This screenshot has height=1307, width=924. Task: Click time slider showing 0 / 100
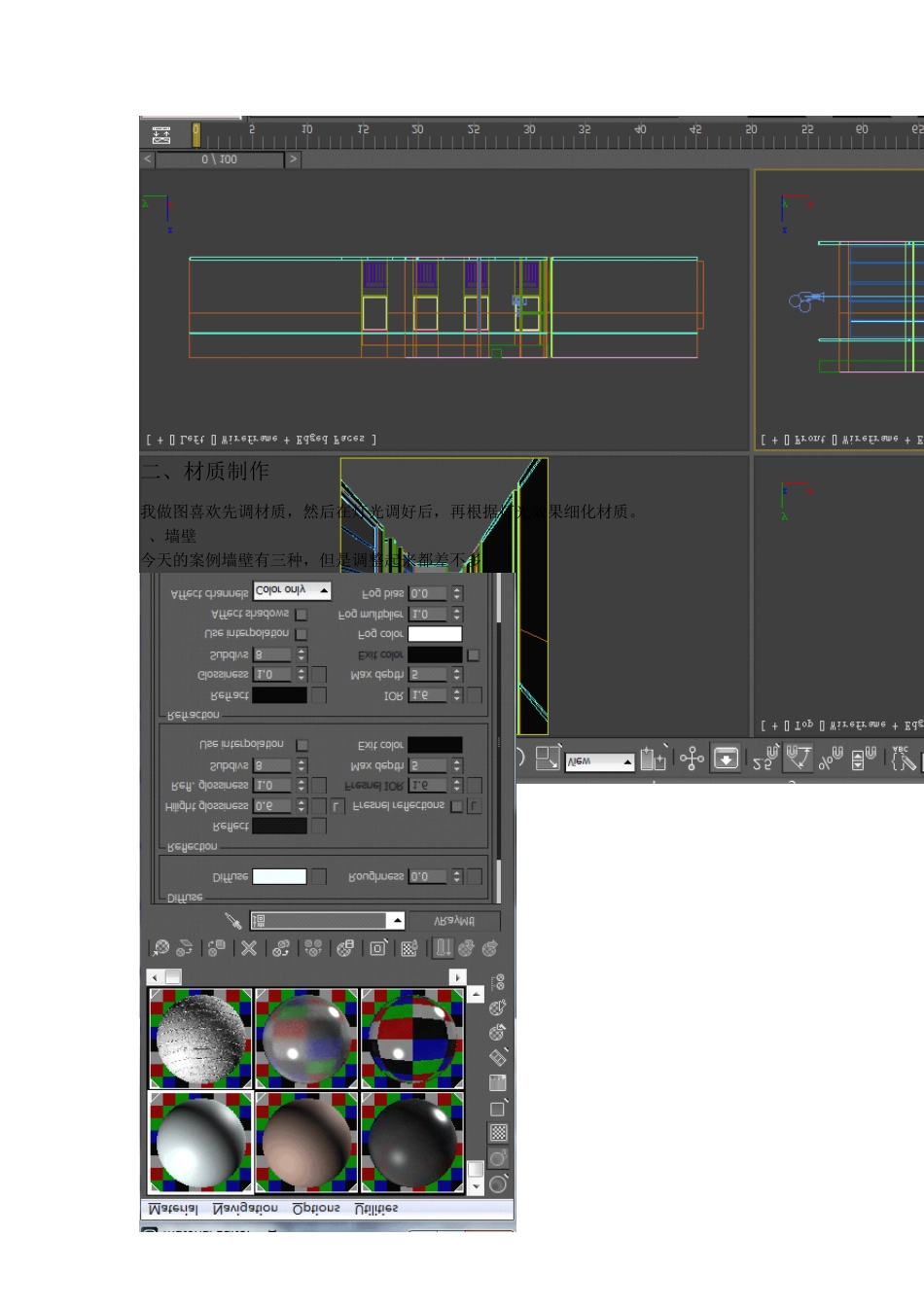coord(220,159)
